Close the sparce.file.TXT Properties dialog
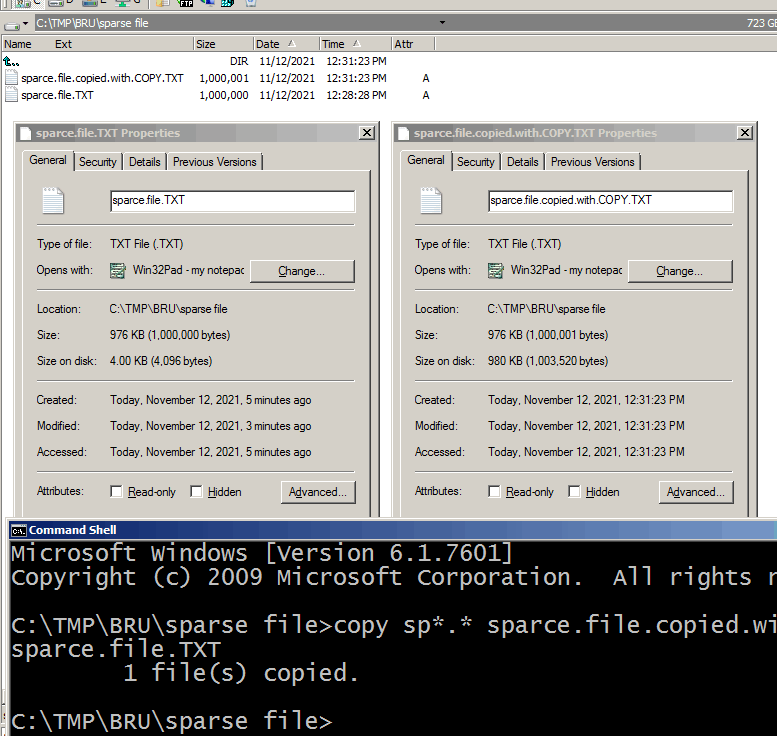This screenshot has height=736, width=777. (367, 133)
